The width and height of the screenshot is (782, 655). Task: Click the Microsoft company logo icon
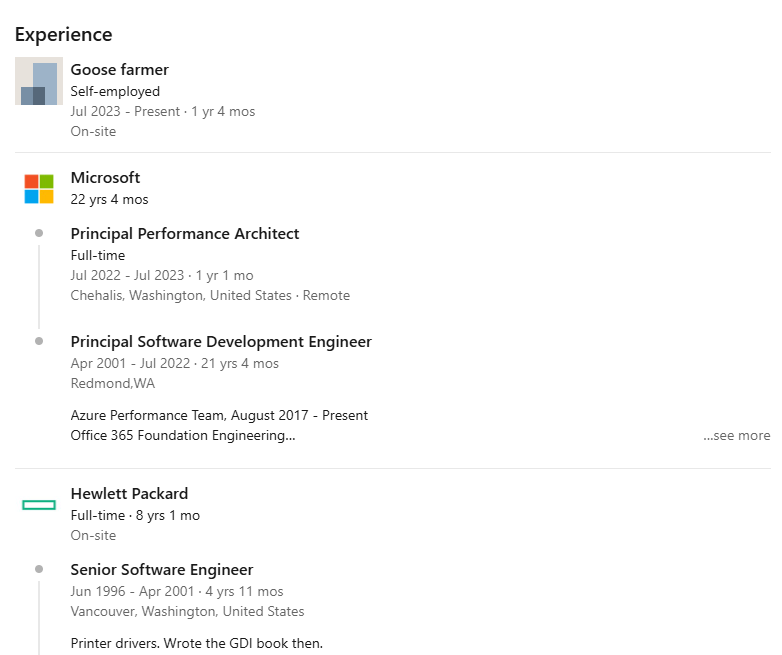click(x=39, y=189)
